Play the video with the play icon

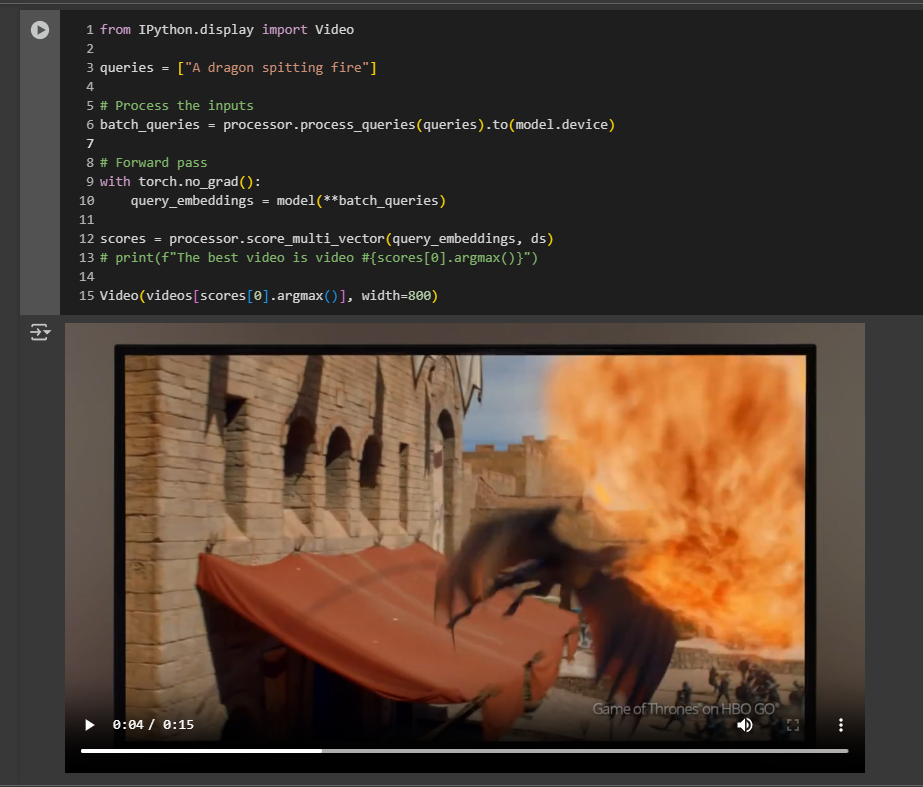coord(89,725)
